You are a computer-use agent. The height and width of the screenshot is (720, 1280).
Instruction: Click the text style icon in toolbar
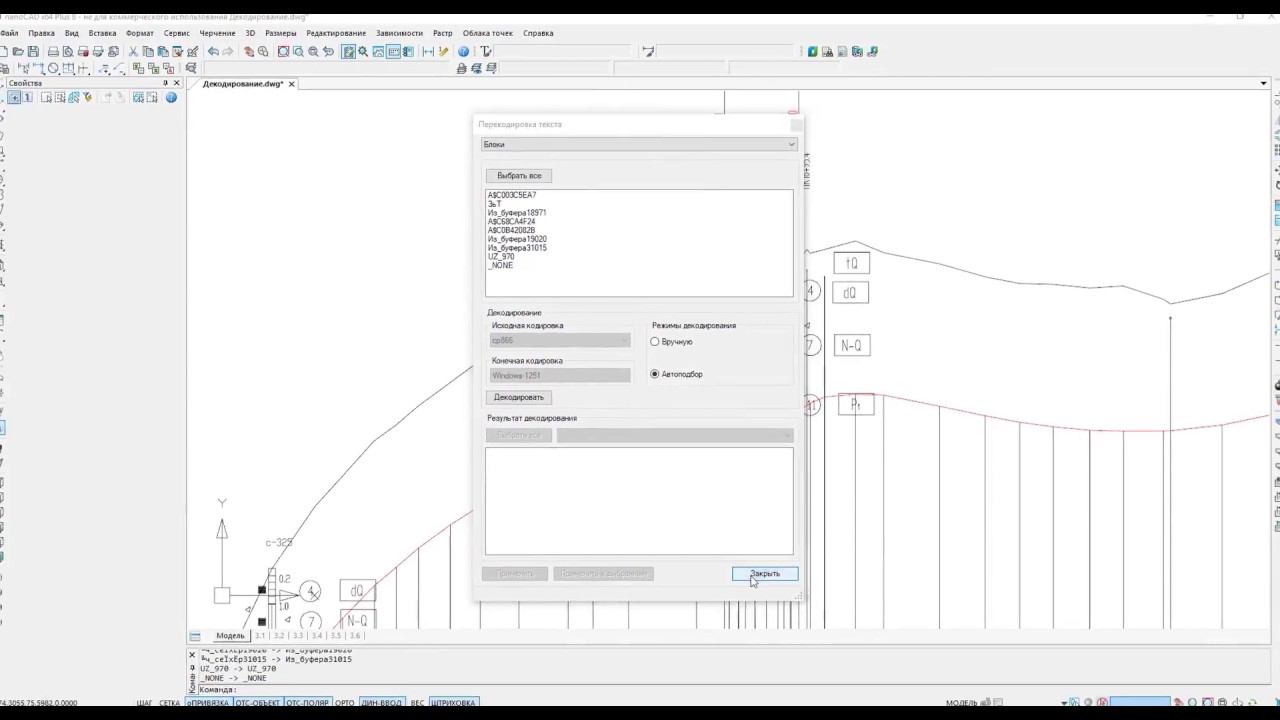(486, 52)
